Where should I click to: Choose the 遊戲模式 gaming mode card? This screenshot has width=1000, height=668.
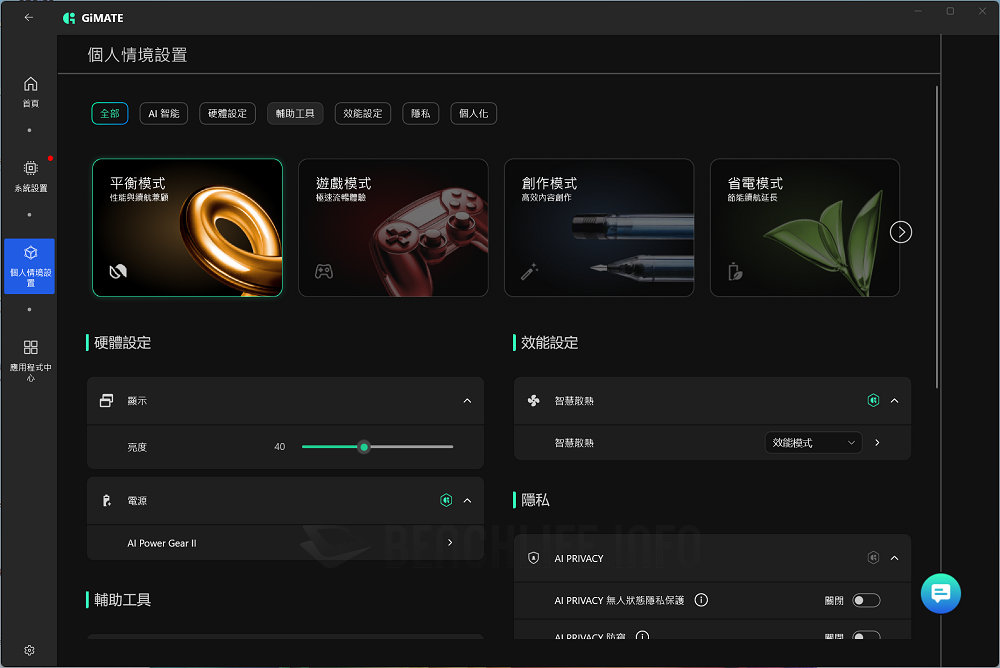click(393, 227)
